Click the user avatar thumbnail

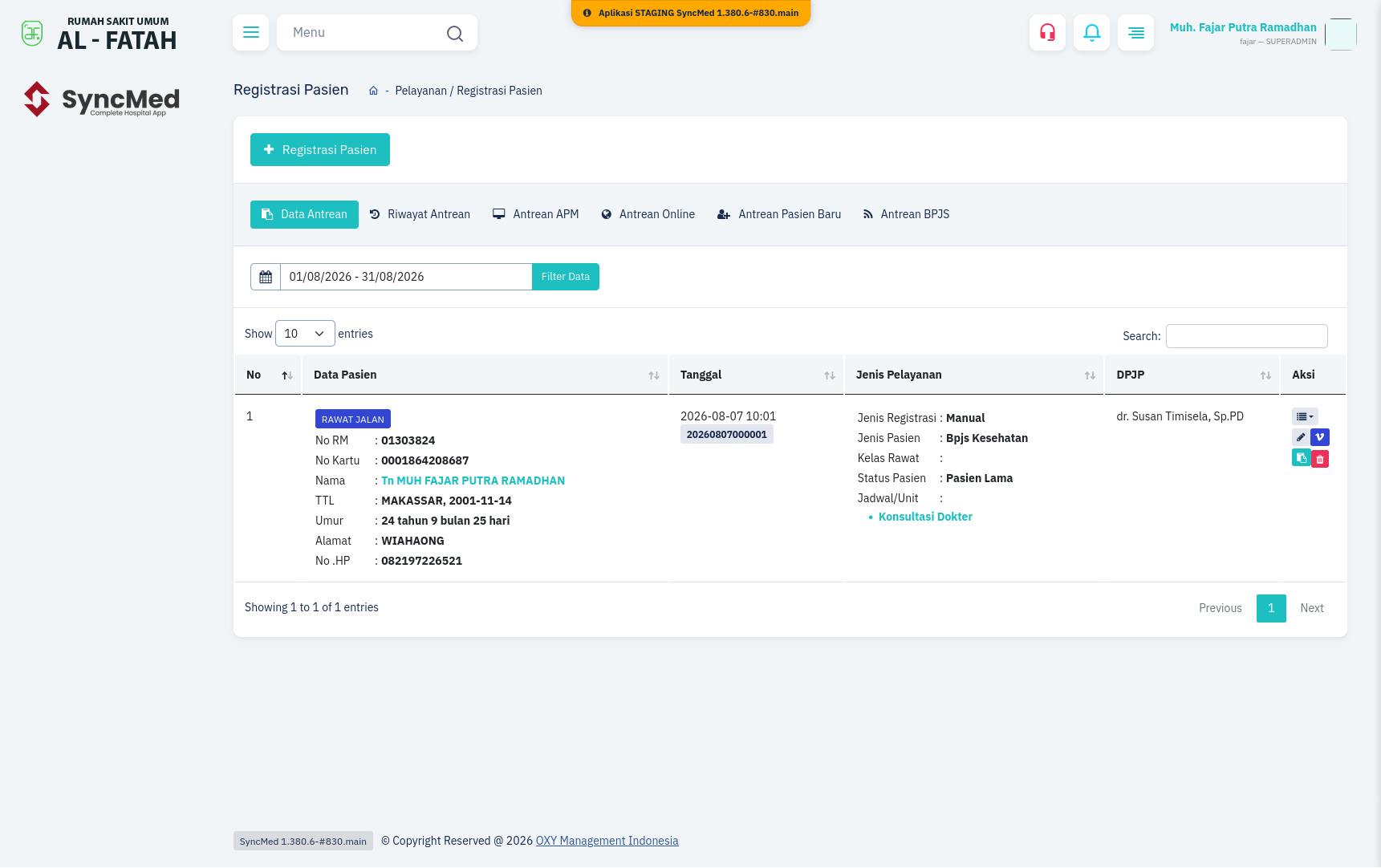[x=1340, y=34]
